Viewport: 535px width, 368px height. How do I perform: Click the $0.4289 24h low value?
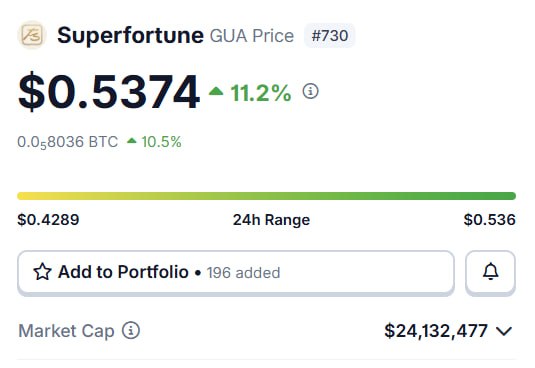pyautogui.click(x=48, y=220)
